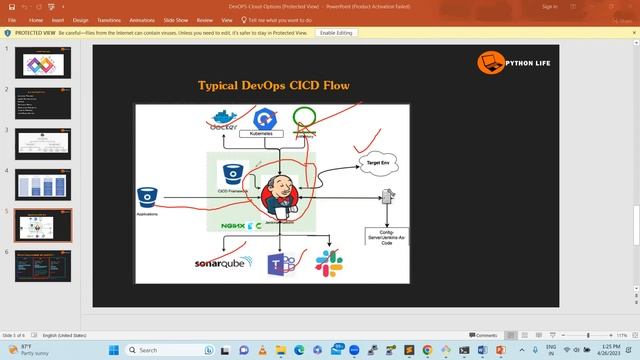The height and width of the screenshot is (360, 640).
Task: Click the Previous Slide arrow in the scrollbar
Action: (636, 296)
